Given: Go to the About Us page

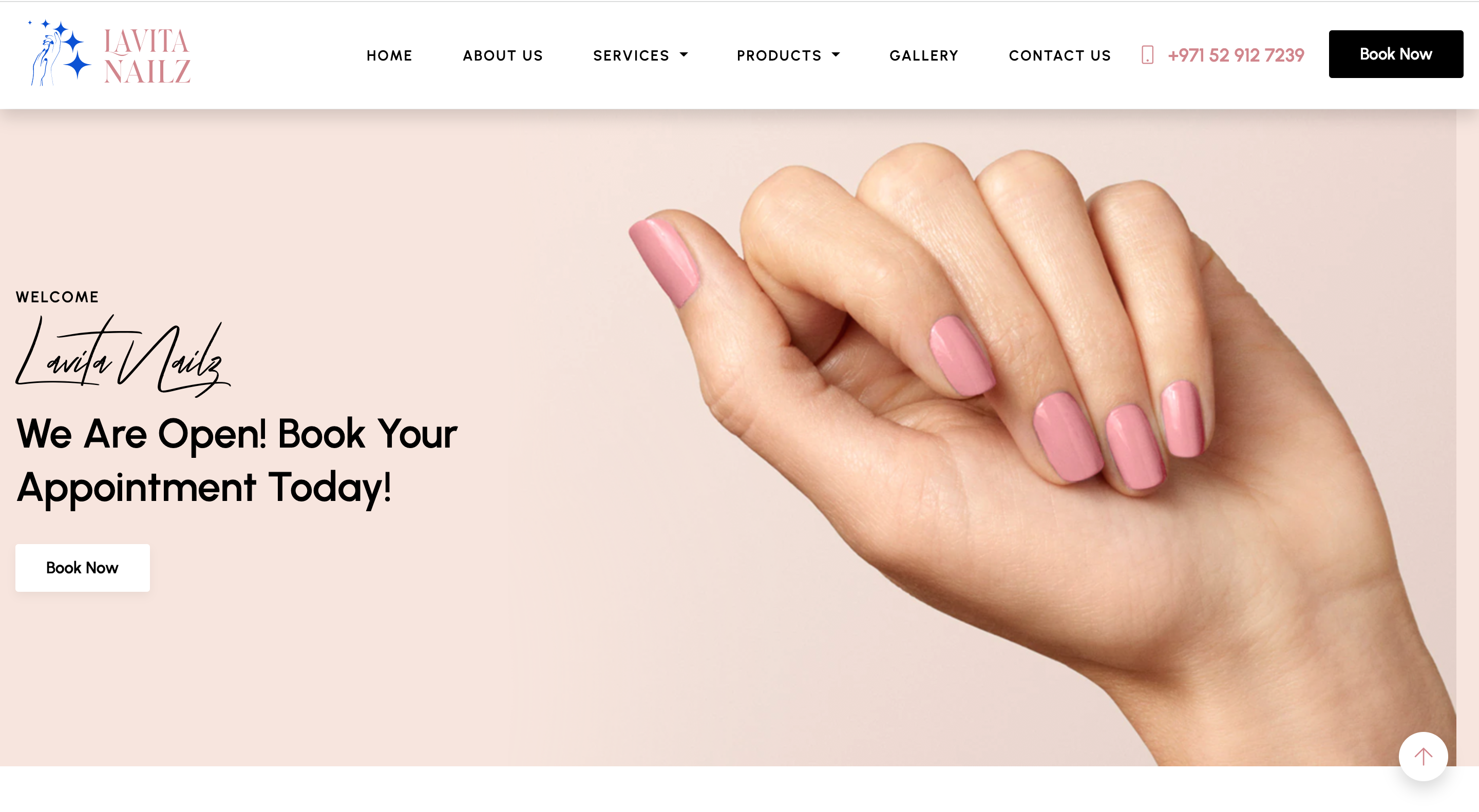Looking at the screenshot, I should (x=502, y=55).
